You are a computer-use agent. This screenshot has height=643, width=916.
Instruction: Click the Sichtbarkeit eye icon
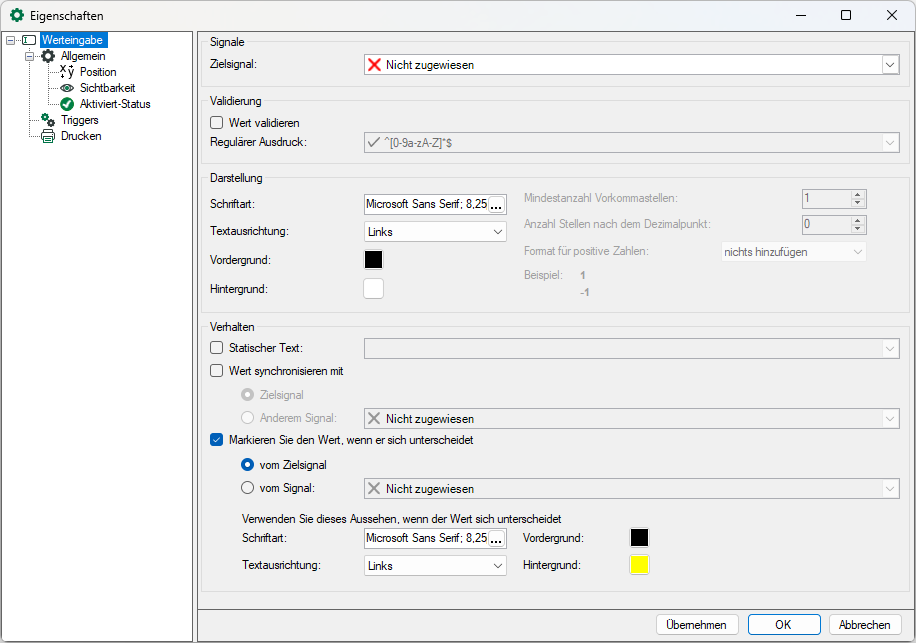click(67, 88)
